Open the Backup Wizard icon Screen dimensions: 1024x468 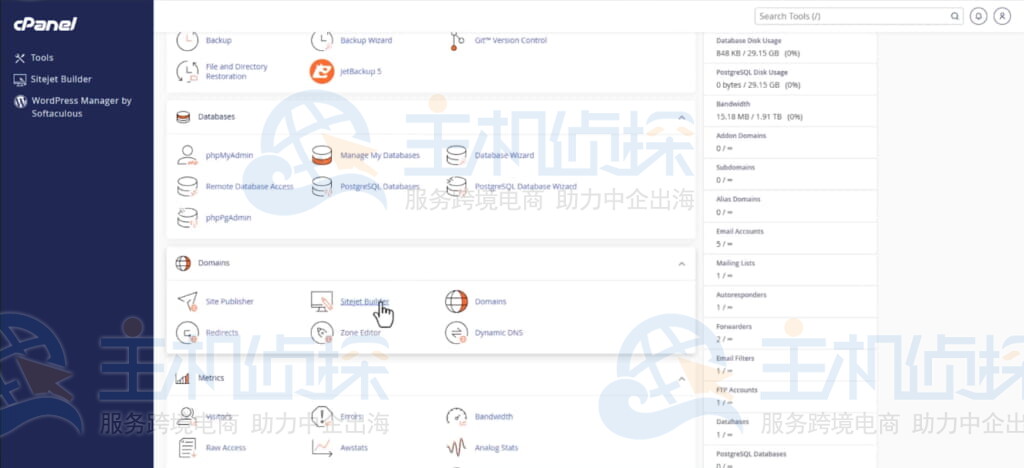pyautogui.click(x=321, y=40)
